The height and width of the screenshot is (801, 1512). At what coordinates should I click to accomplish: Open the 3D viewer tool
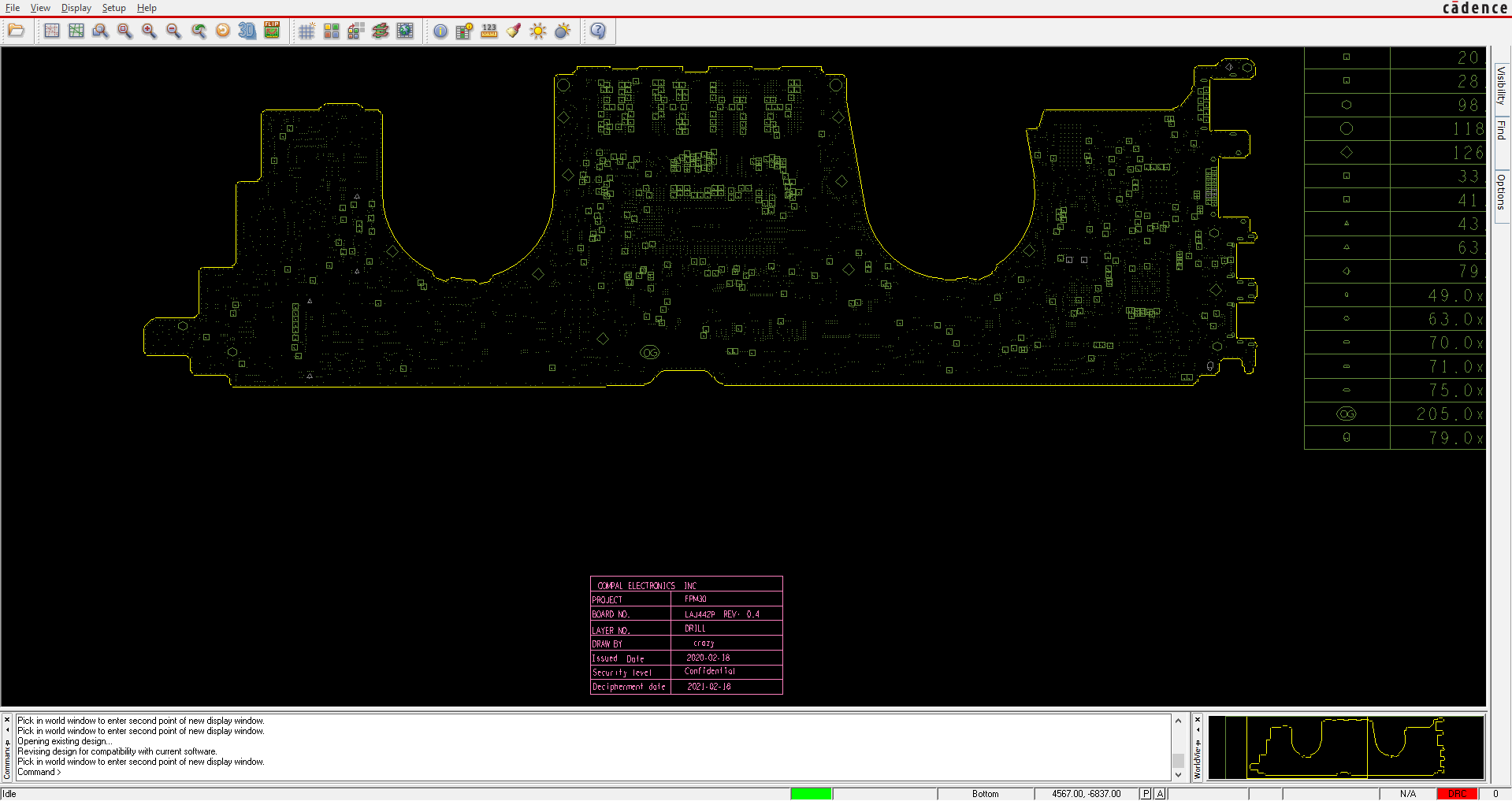(247, 31)
